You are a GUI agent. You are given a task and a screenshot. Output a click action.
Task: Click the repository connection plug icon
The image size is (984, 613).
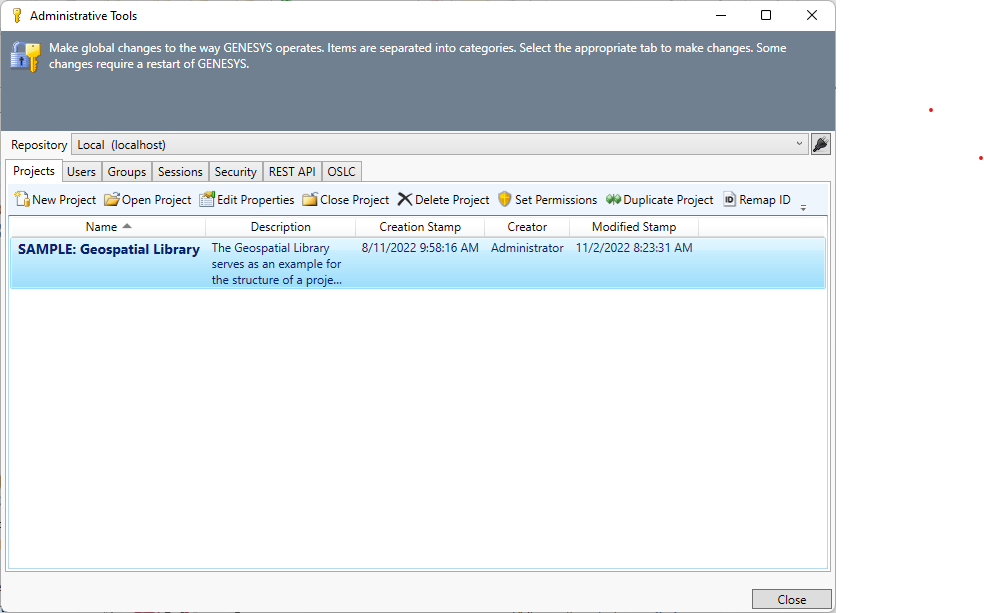(821, 144)
